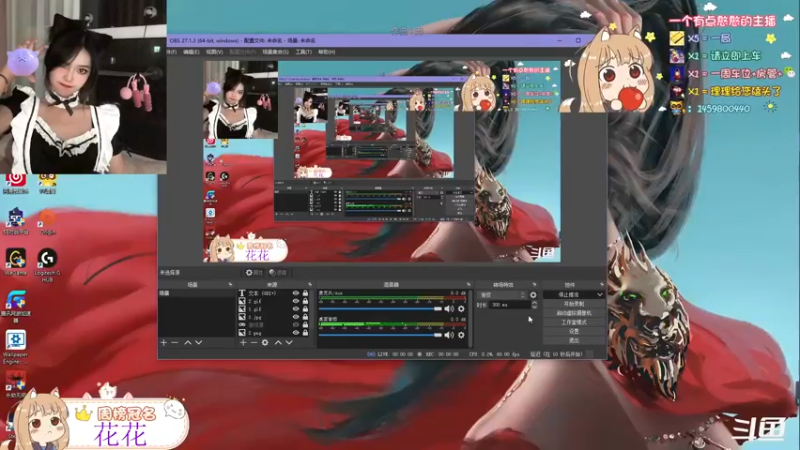This screenshot has width=800, height=450.
Task: Expand the stop-streaming button dropdown arrow
Action: [599, 295]
